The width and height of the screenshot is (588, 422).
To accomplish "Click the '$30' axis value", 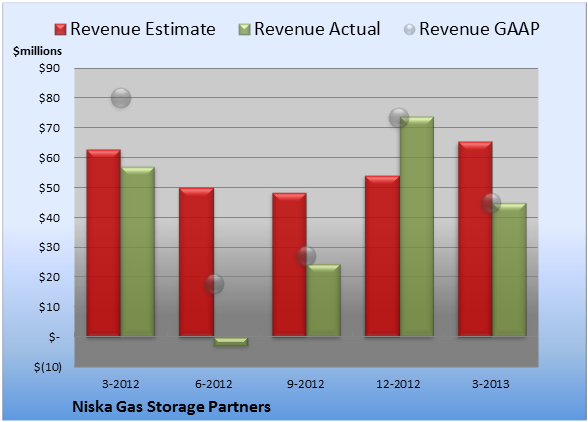I will click(49, 247).
